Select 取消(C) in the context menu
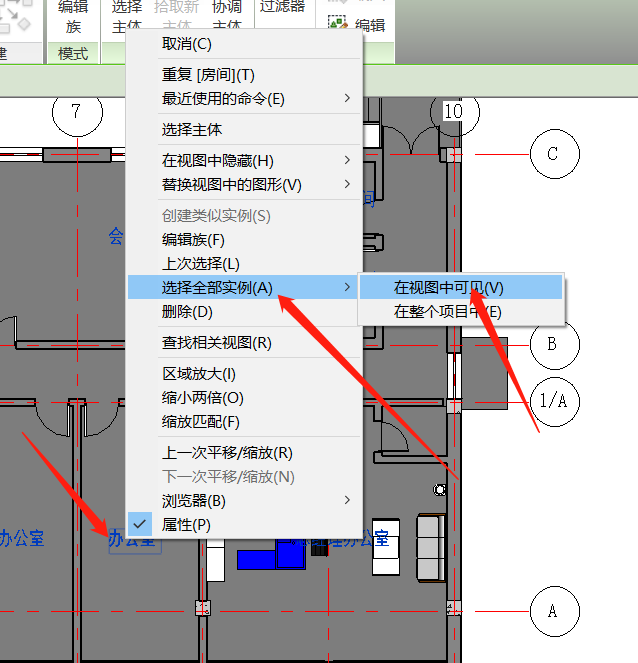The width and height of the screenshot is (638, 663). pos(187,44)
